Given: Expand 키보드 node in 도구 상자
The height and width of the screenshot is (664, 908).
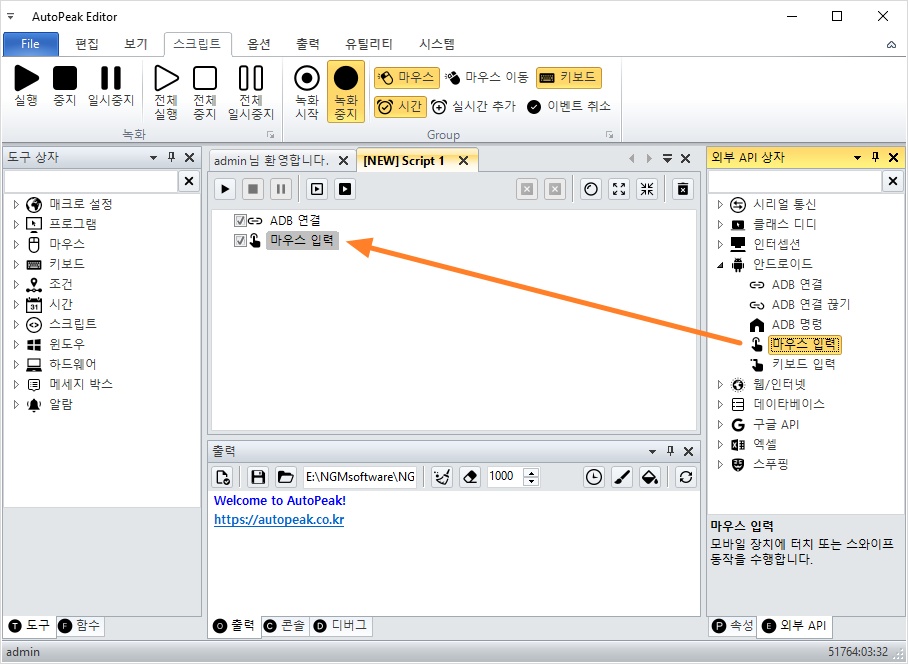Looking at the screenshot, I should coord(16,265).
